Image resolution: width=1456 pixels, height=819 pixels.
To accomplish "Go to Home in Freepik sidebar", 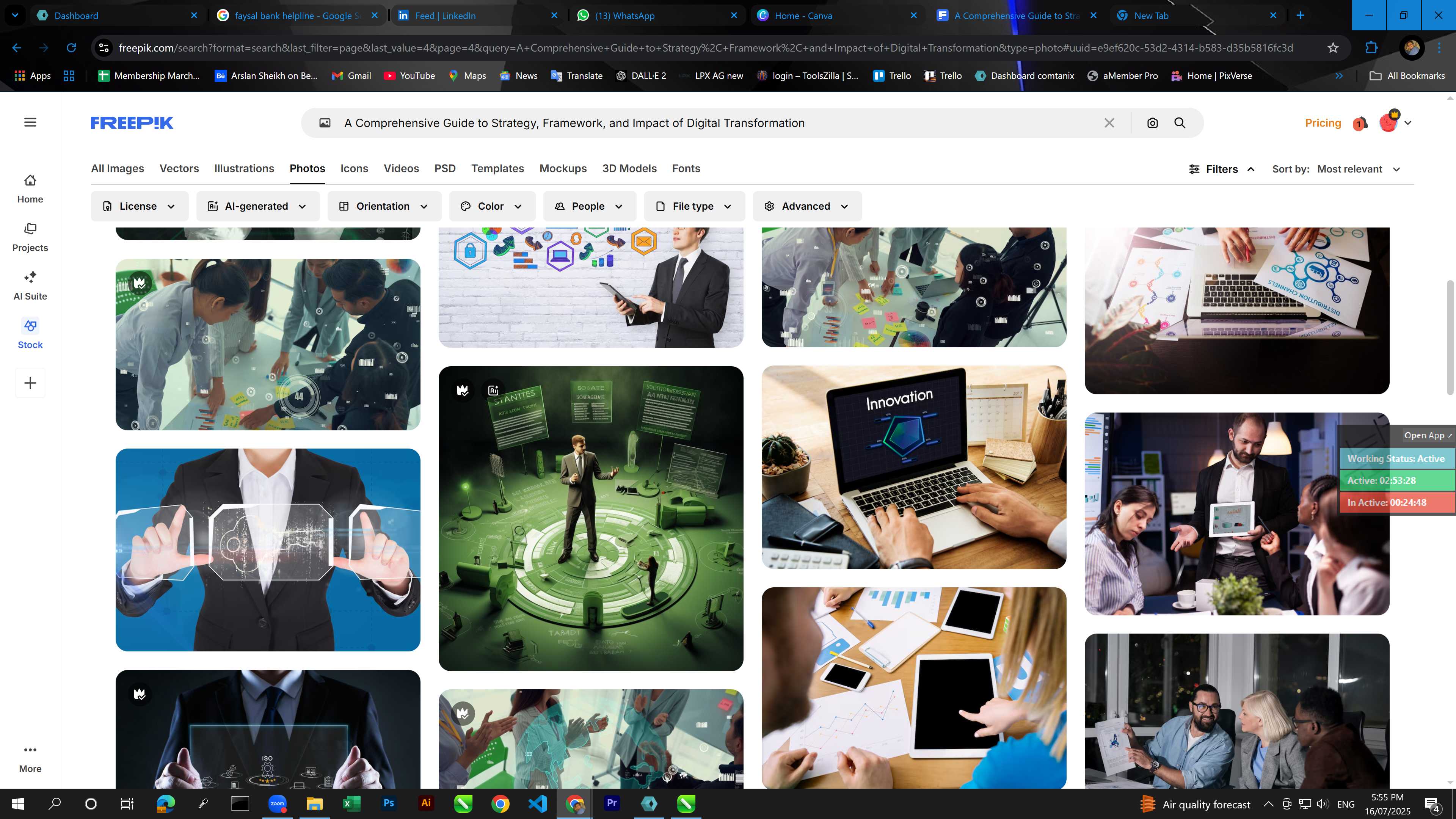I will point(30,189).
